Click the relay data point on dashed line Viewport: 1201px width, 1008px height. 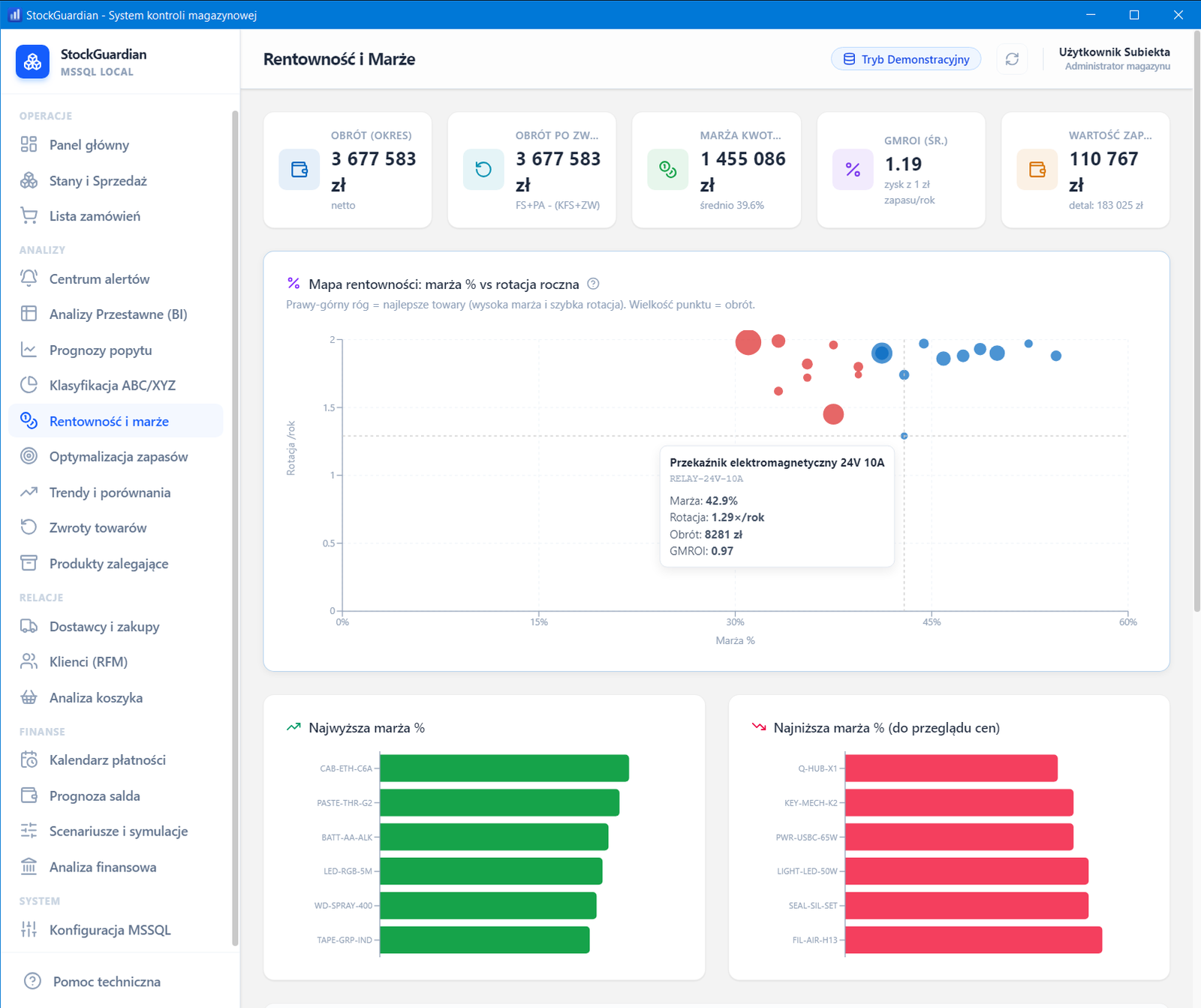click(x=904, y=436)
